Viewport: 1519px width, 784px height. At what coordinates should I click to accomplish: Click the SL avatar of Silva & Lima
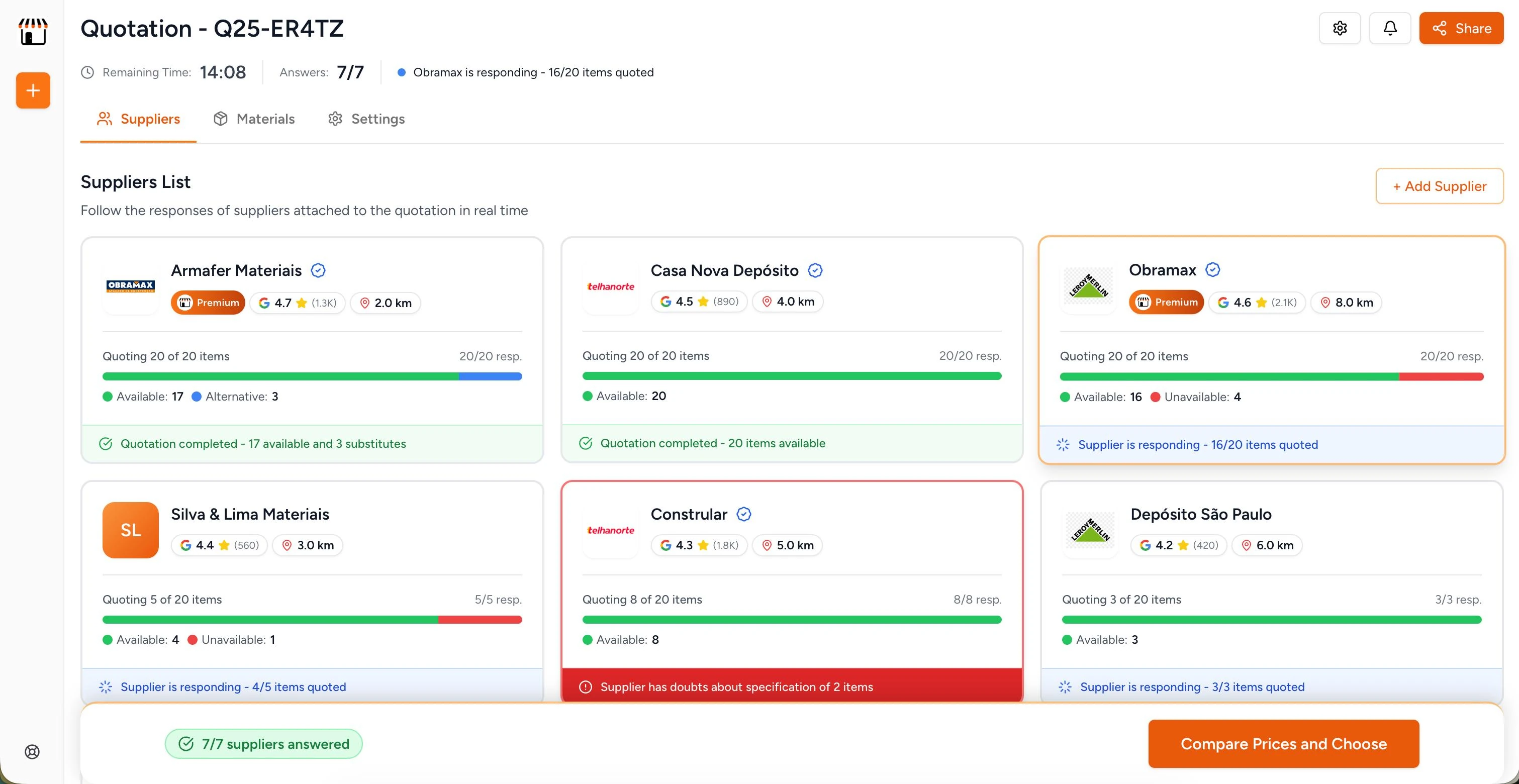point(130,530)
